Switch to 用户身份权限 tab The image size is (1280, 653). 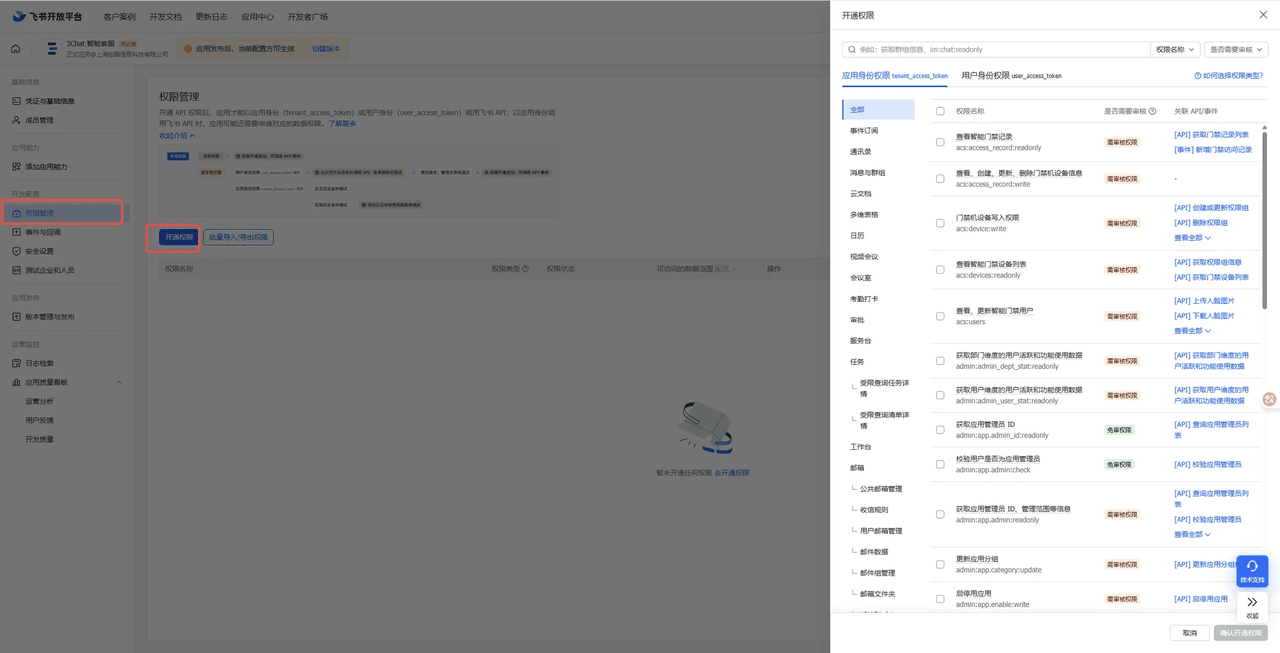(1011, 76)
